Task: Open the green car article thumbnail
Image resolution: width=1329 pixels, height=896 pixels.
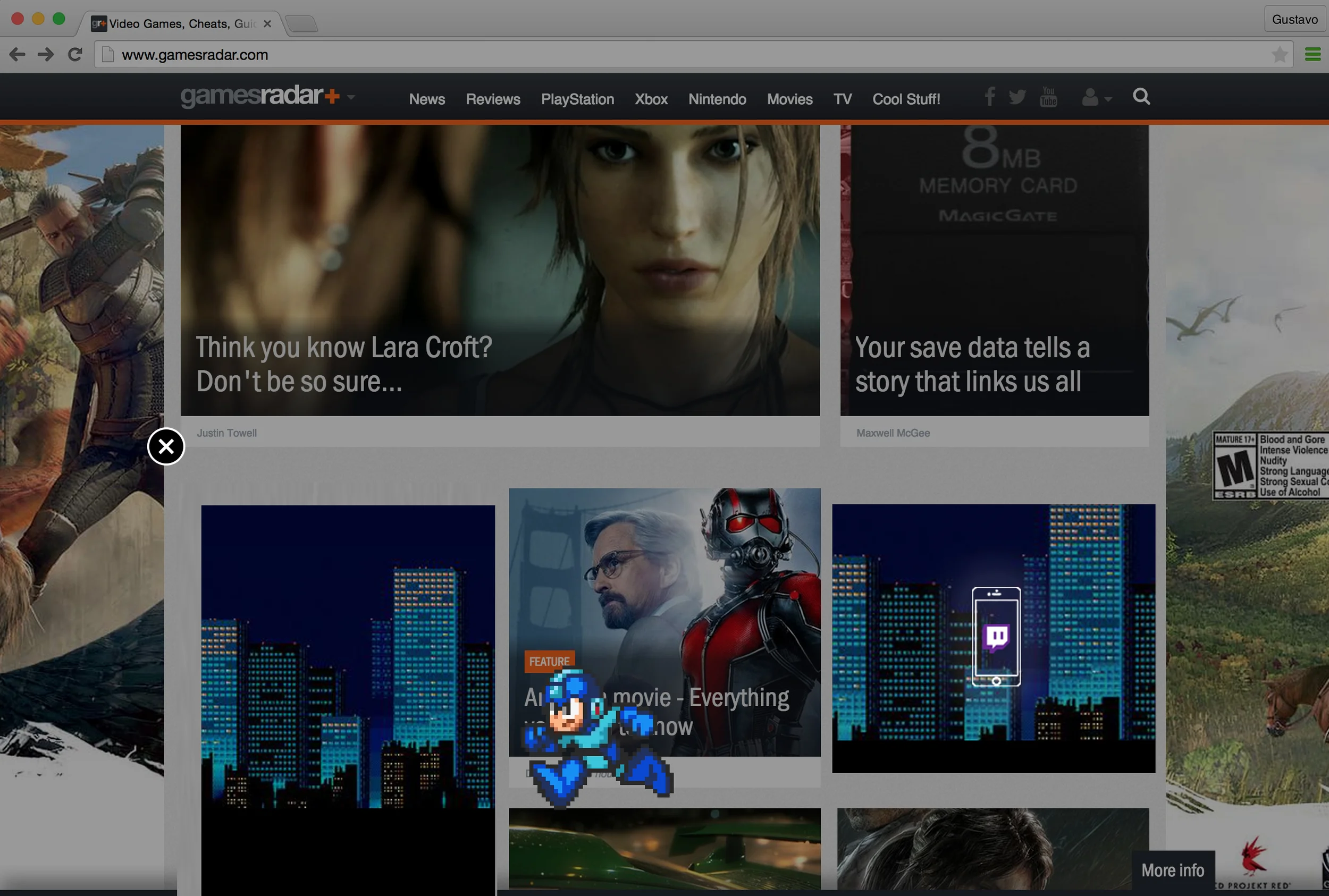Action: pos(665,849)
